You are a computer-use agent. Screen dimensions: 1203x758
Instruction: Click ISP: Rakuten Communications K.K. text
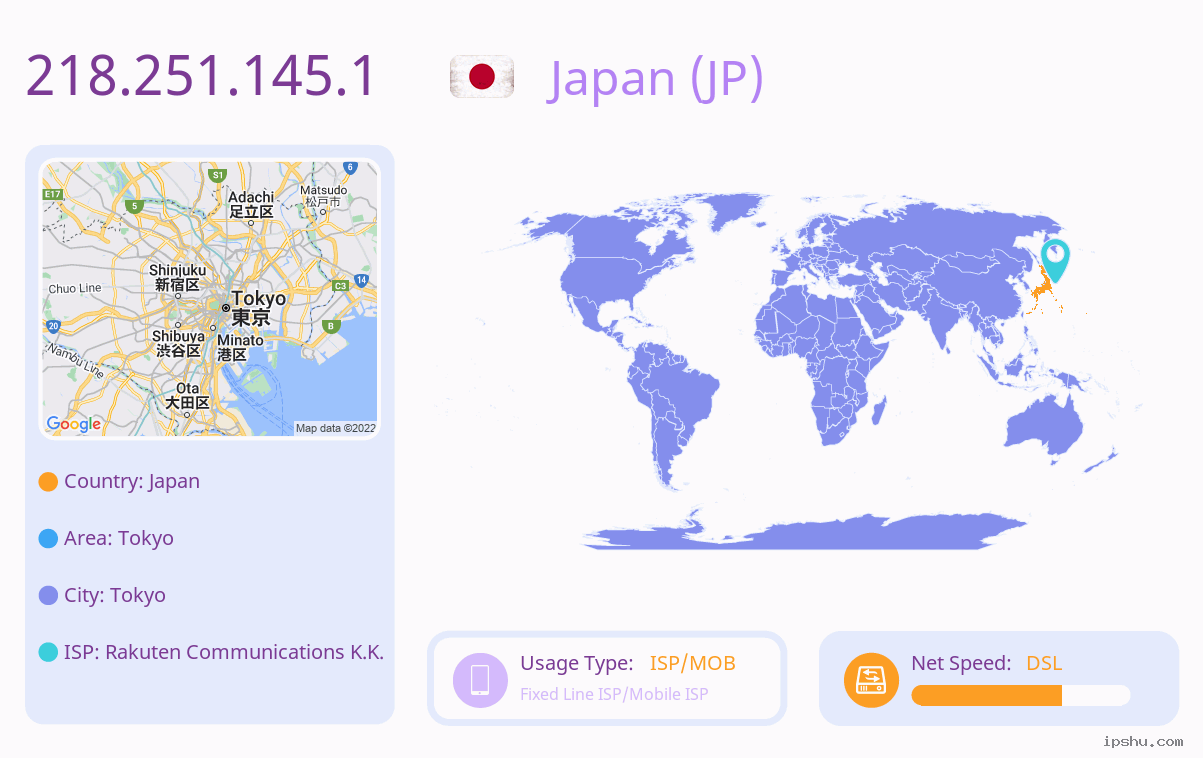(224, 652)
